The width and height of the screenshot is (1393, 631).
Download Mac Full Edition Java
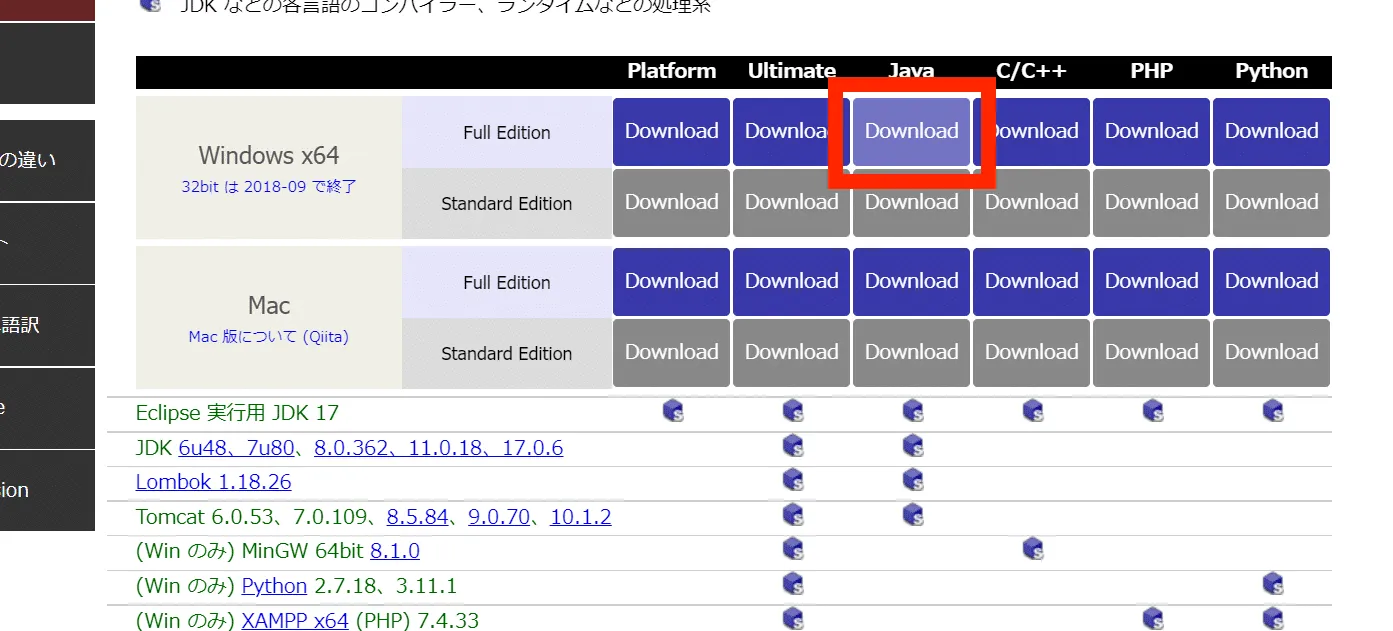(911, 281)
